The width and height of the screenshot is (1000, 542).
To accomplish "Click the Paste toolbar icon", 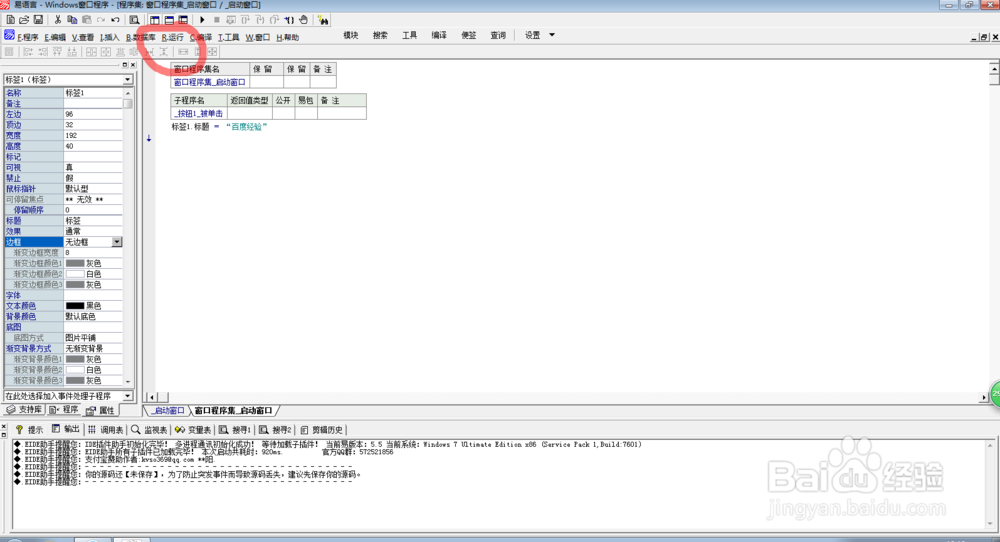I will tap(86, 20).
